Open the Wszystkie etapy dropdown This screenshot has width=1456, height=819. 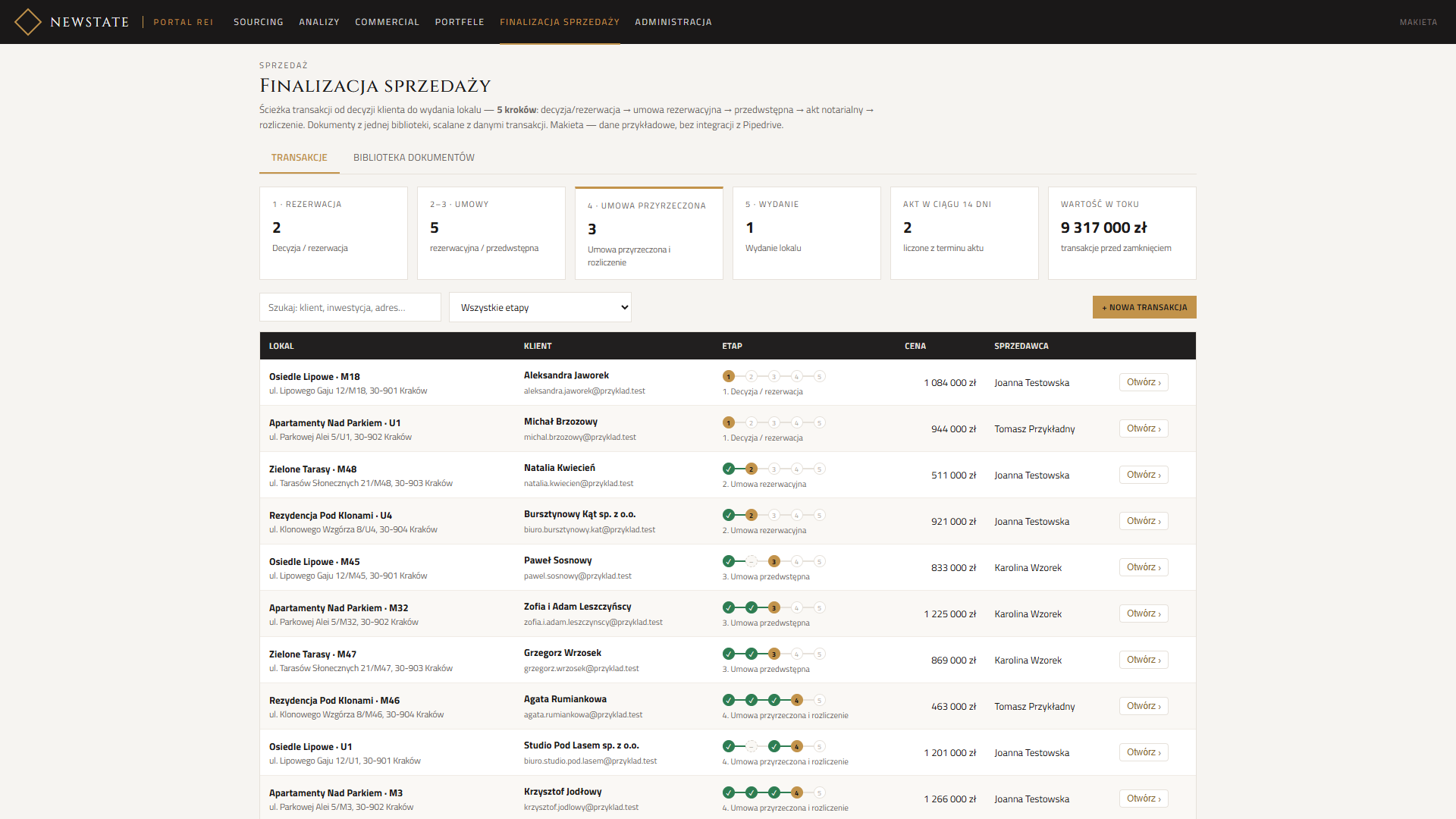click(540, 307)
